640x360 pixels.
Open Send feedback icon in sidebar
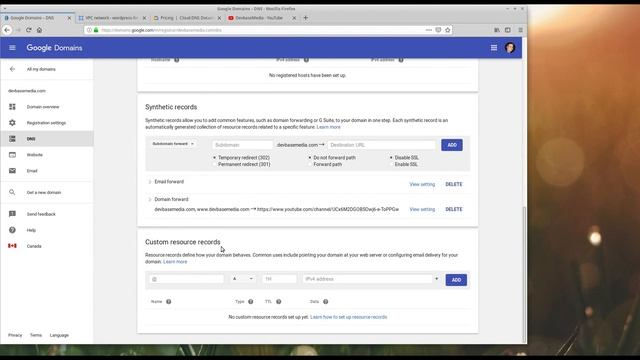pyautogui.click(x=12, y=214)
